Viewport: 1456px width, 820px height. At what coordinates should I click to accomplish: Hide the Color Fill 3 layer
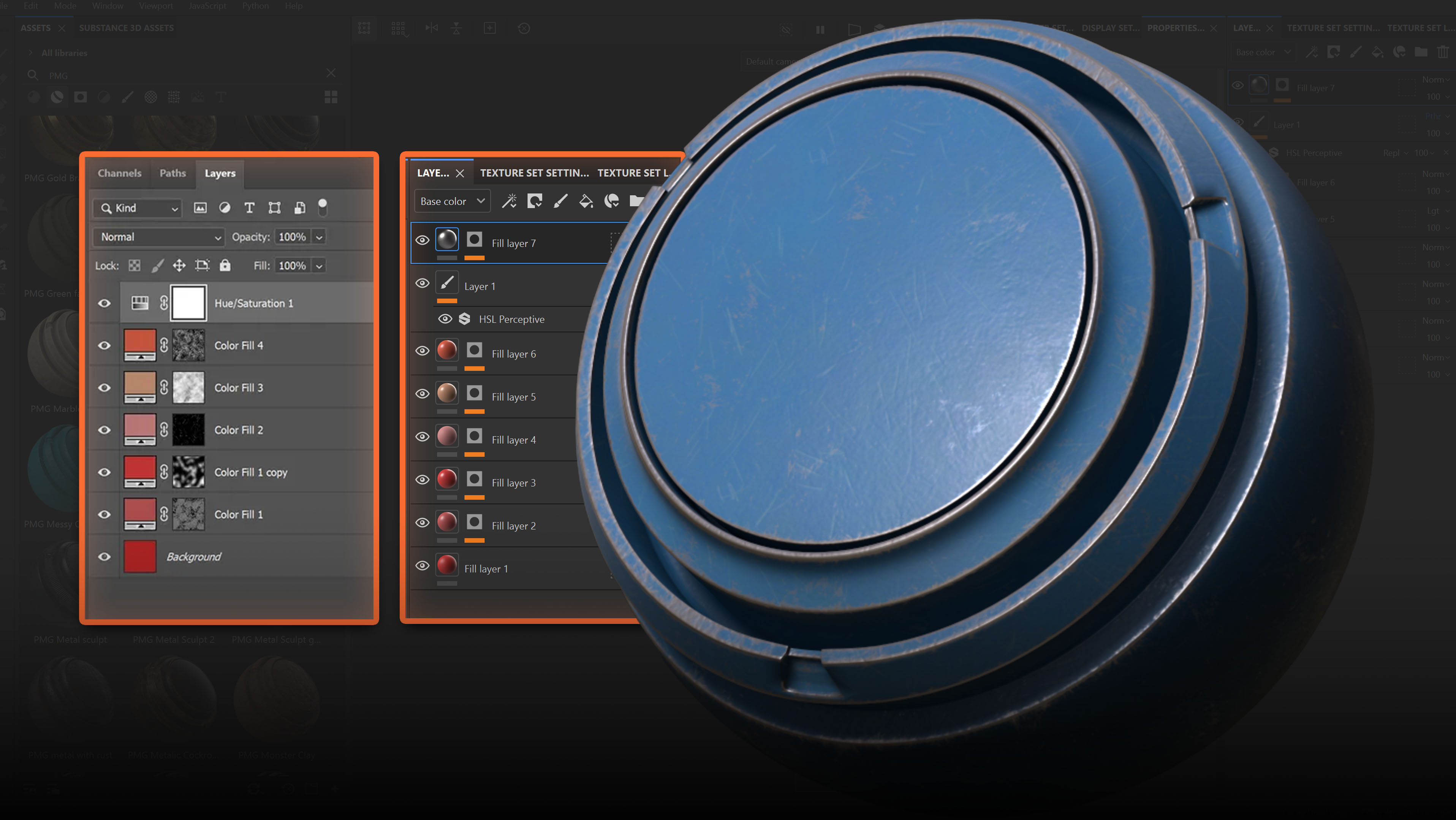[x=104, y=388]
